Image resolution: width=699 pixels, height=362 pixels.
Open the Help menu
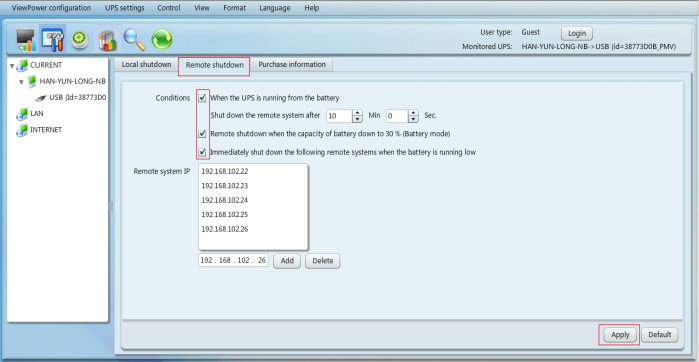pos(312,8)
